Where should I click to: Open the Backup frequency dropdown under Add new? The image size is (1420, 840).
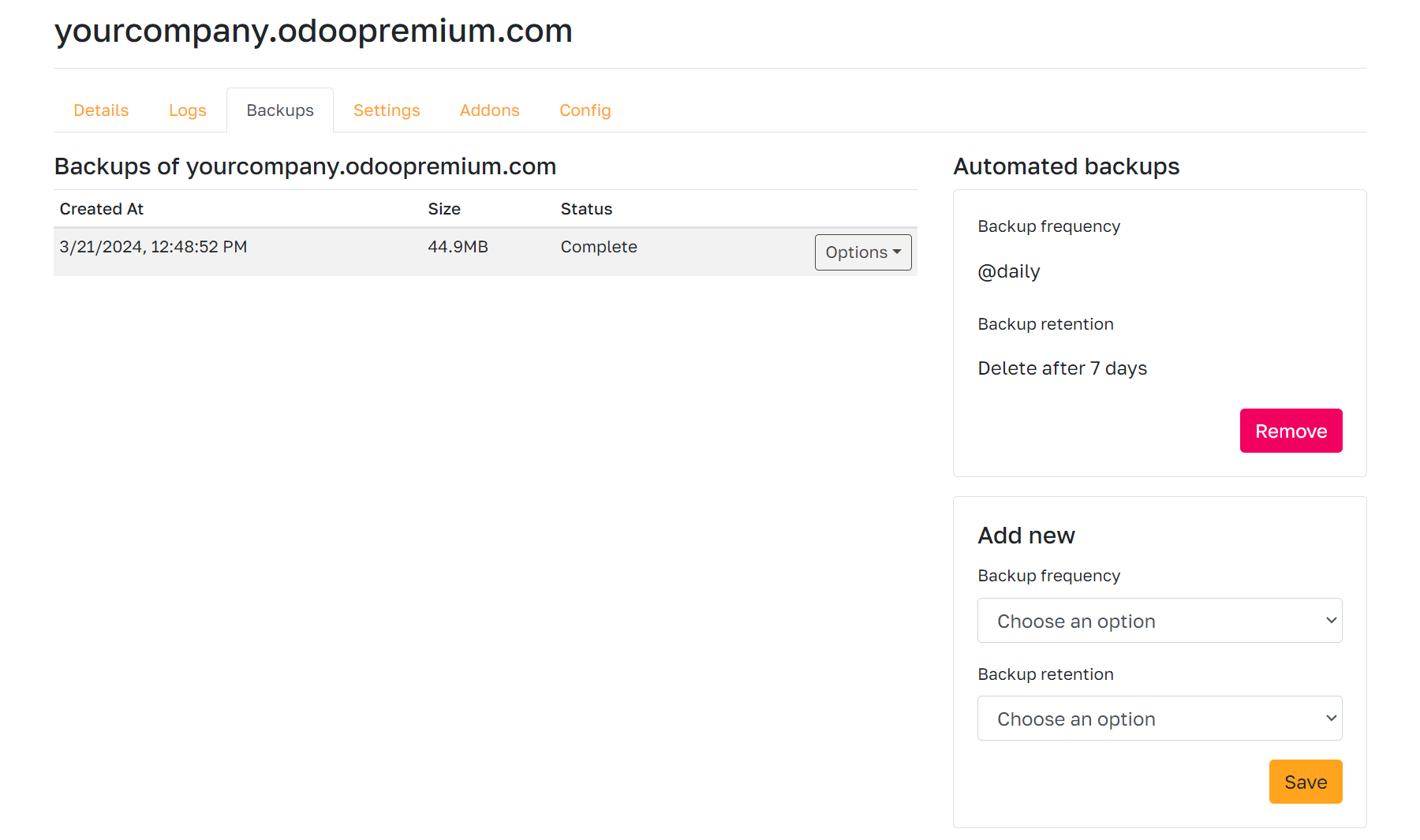coord(1159,621)
